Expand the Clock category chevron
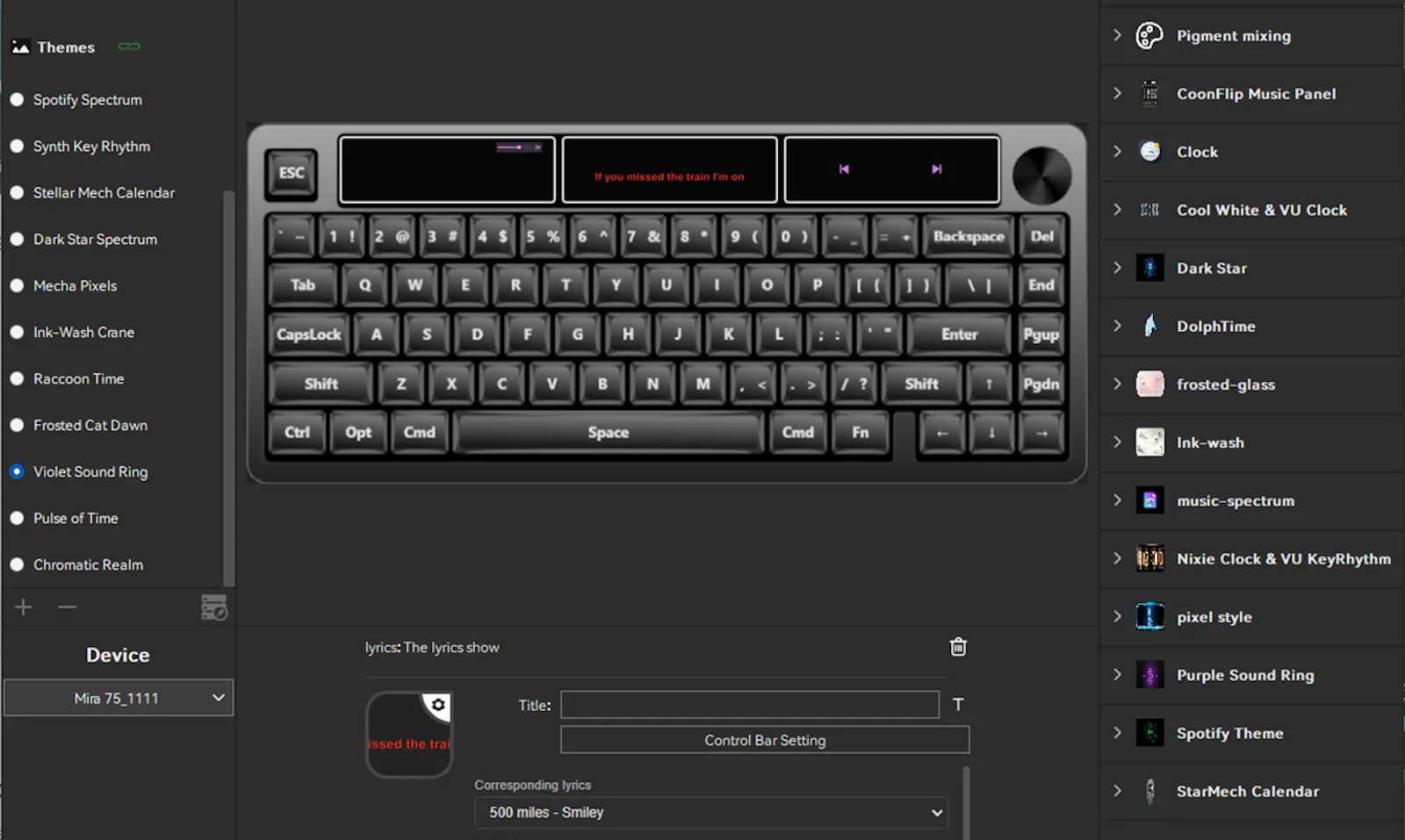 [x=1117, y=151]
